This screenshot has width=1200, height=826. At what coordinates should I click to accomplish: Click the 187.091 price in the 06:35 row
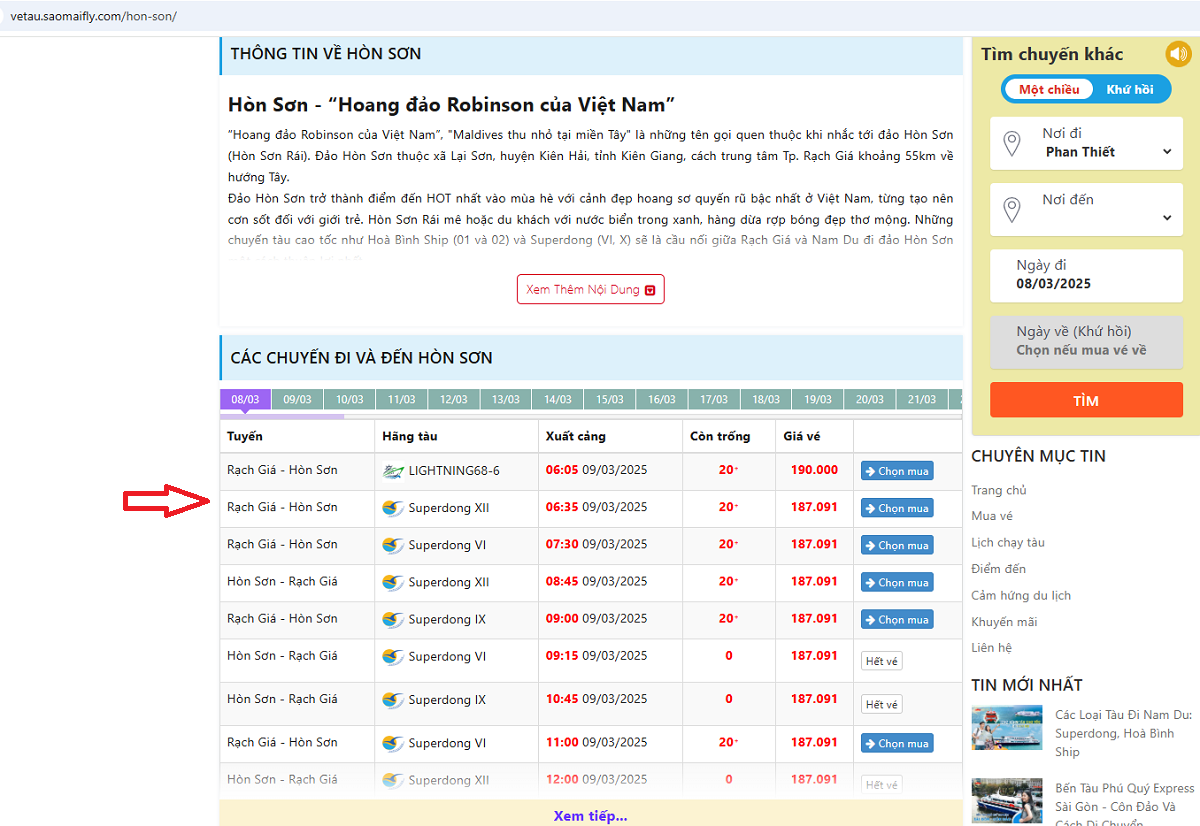coord(814,507)
